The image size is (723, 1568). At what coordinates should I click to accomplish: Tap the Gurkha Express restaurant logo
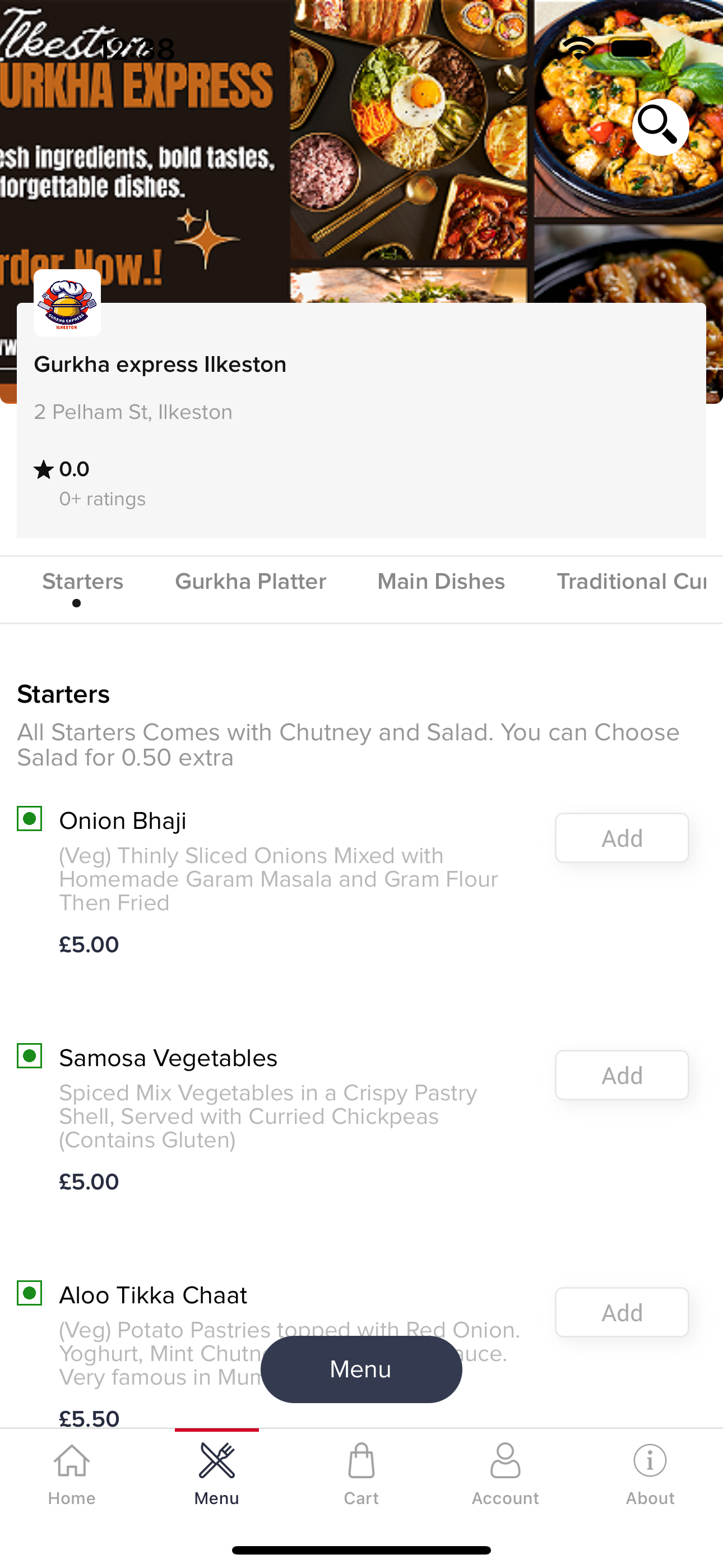click(x=67, y=302)
